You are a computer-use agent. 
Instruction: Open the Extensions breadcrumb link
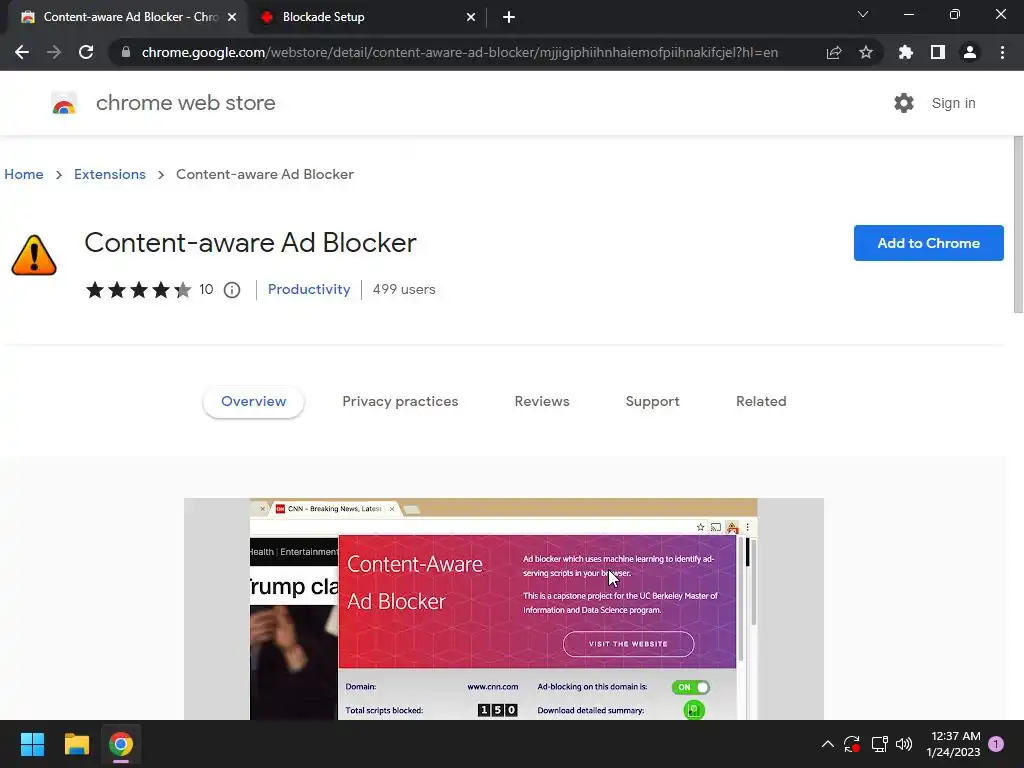[x=110, y=174]
